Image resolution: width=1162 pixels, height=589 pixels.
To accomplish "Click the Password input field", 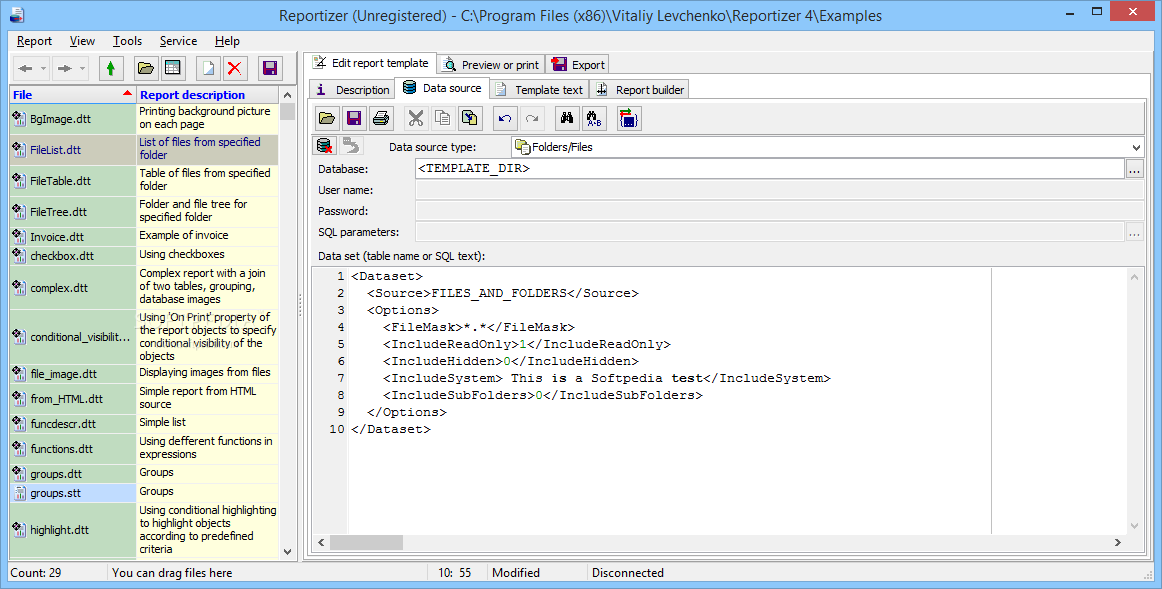I will (x=779, y=211).
